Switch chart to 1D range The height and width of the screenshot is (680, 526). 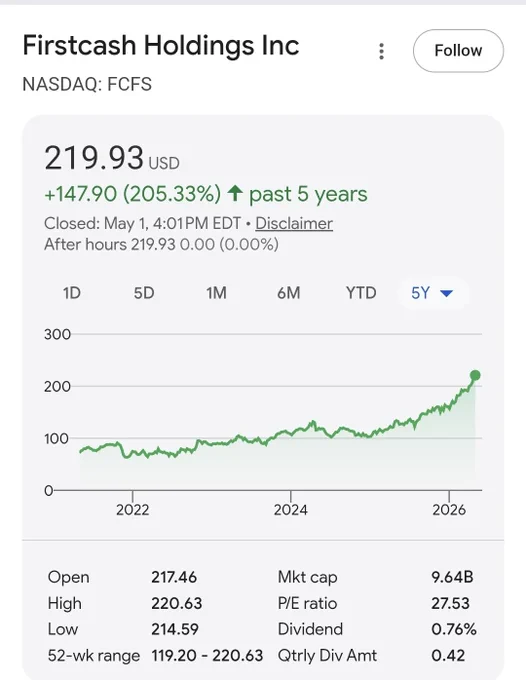tap(72, 293)
